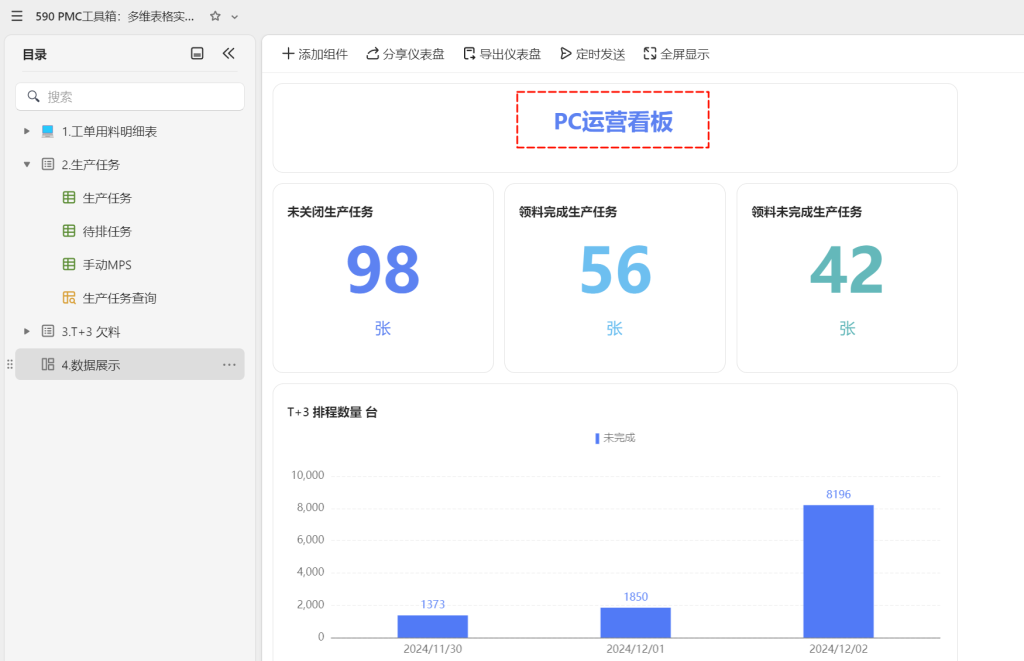The image size is (1024, 661).
Task: Click the 领料未完成生产任务 card value 42
Action: coord(847,269)
